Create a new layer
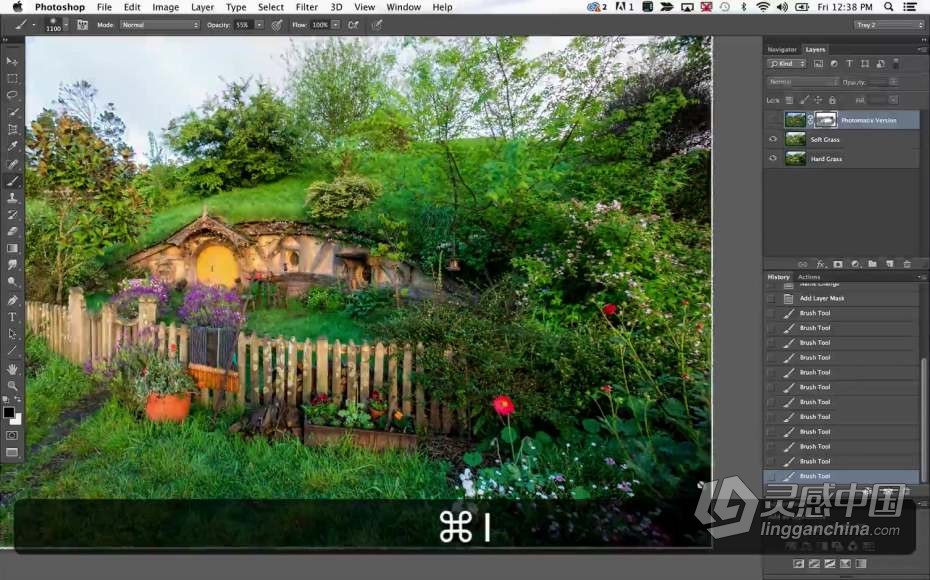 (889, 264)
